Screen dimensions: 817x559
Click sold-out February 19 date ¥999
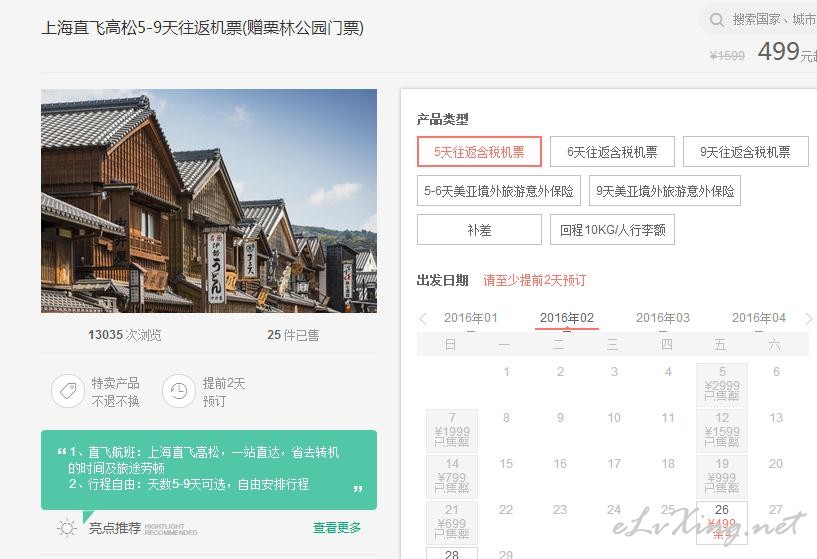tap(722, 476)
